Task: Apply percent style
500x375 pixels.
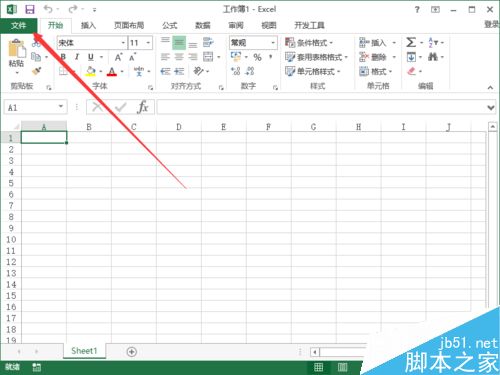Action: point(257,57)
